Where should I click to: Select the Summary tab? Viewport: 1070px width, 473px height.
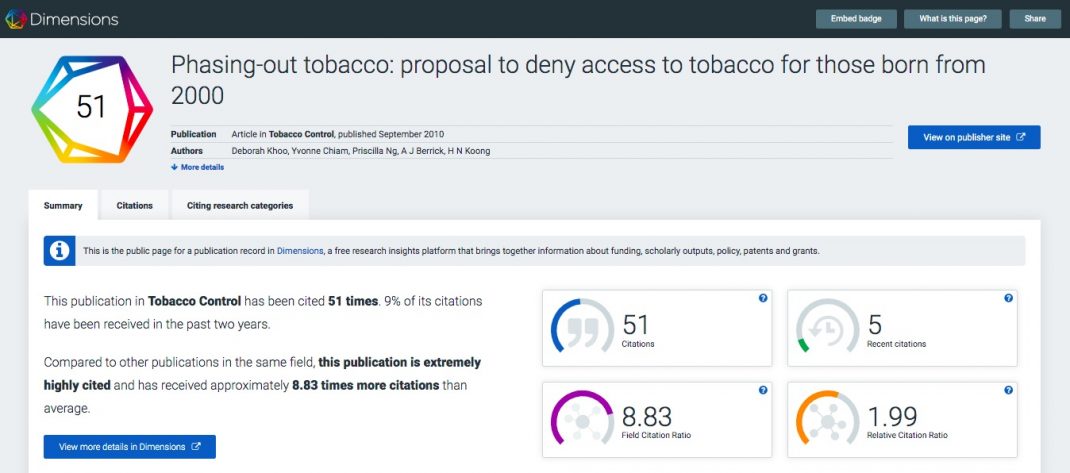63,206
